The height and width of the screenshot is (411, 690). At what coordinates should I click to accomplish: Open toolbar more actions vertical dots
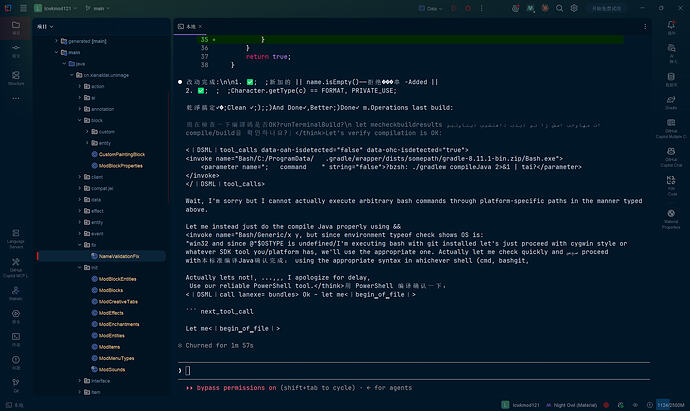(482, 8)
